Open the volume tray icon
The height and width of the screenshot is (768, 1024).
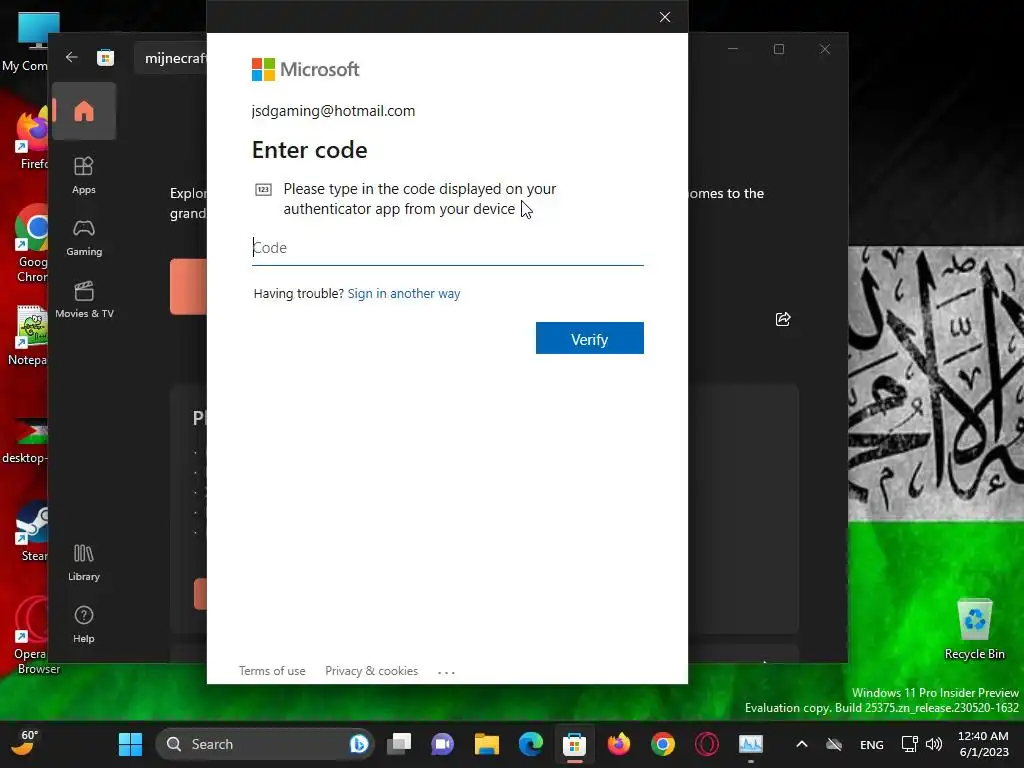click(x=934, y=744)
